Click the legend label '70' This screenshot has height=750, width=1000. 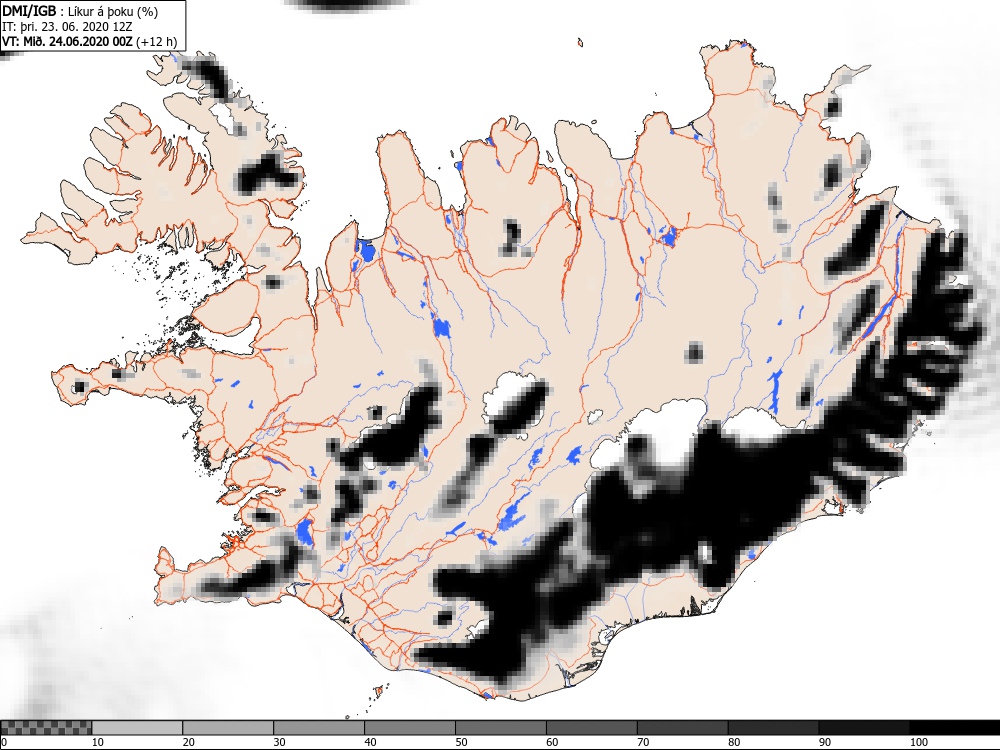pos(643,742)
